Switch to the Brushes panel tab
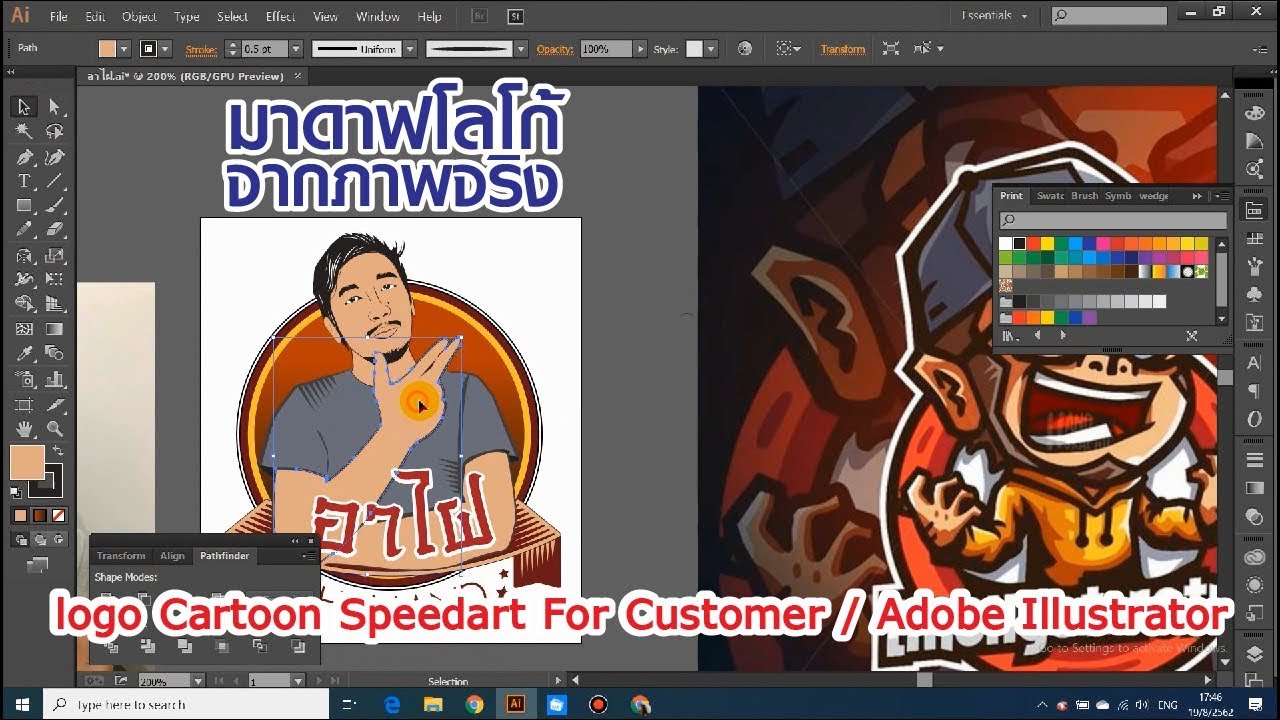The width and height of the screenshot is (1280, 720). [x=1085, y=196]
